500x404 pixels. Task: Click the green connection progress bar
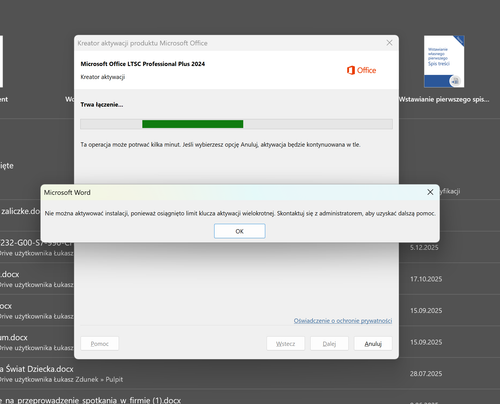(236, 124)
